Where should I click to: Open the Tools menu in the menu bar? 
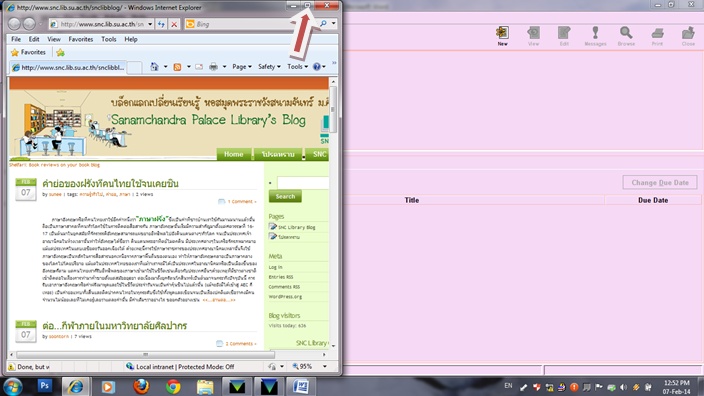[109, 39]
